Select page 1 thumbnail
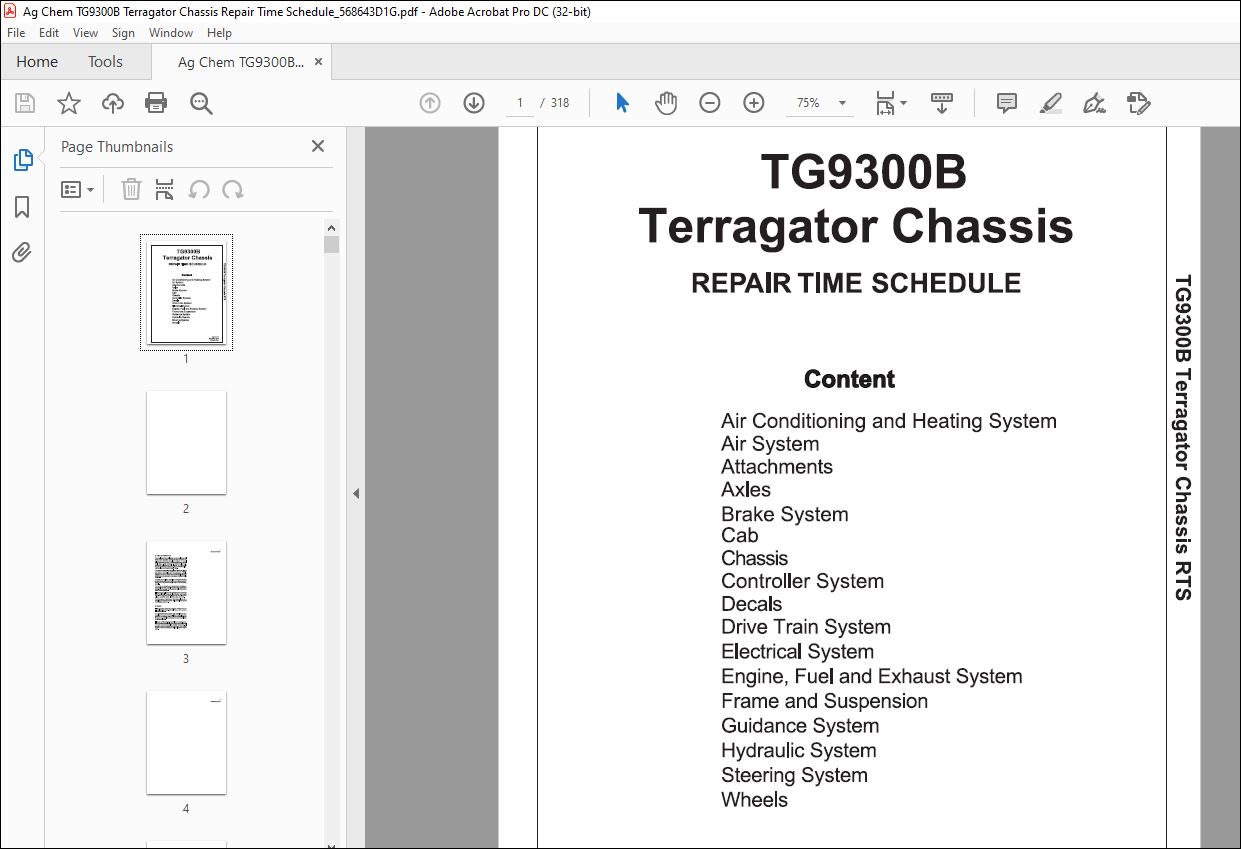This screenshot has height=849, width=1241. pyautogui.click(x=186, y=292)
